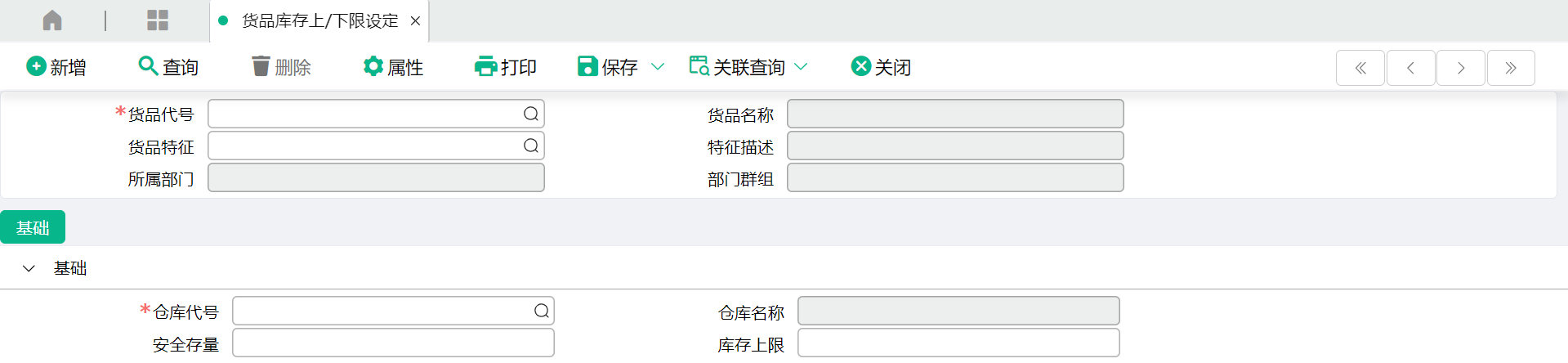Click the 关闭 close toolbar button
This screenshot has height=363, width=1568.
(x=881, y=67)
